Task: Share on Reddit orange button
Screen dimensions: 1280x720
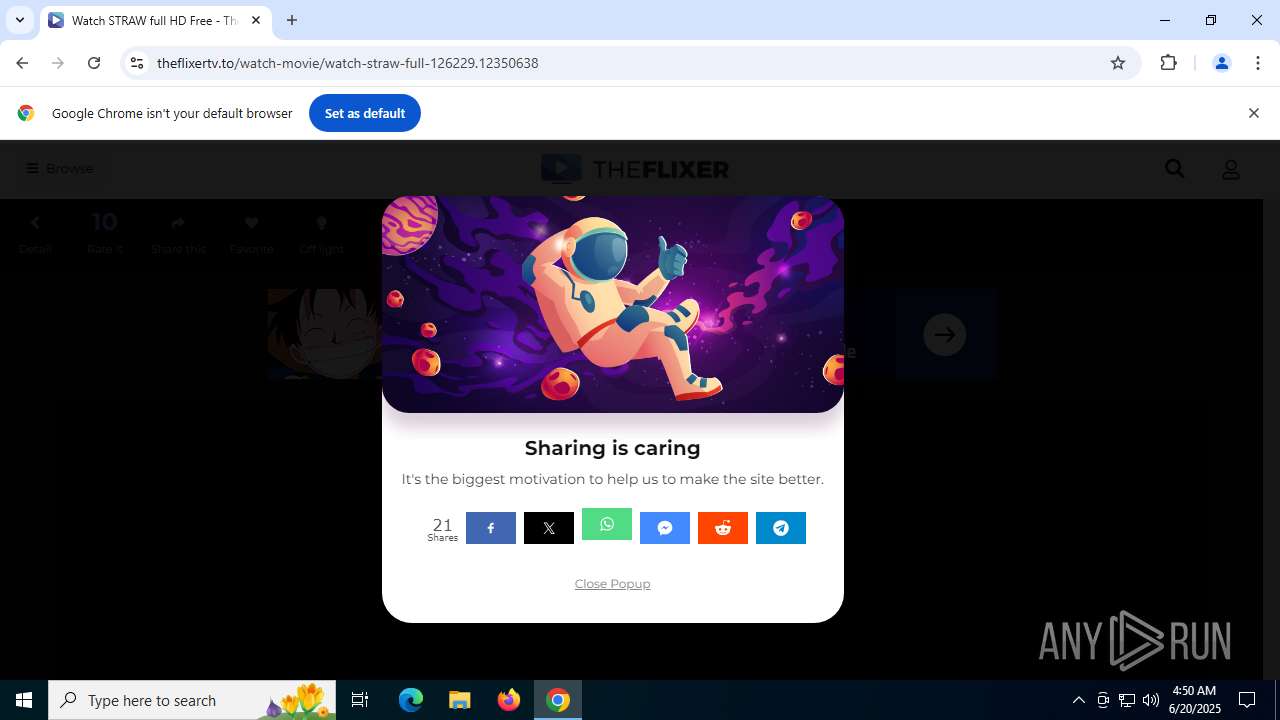Action: 723,528
